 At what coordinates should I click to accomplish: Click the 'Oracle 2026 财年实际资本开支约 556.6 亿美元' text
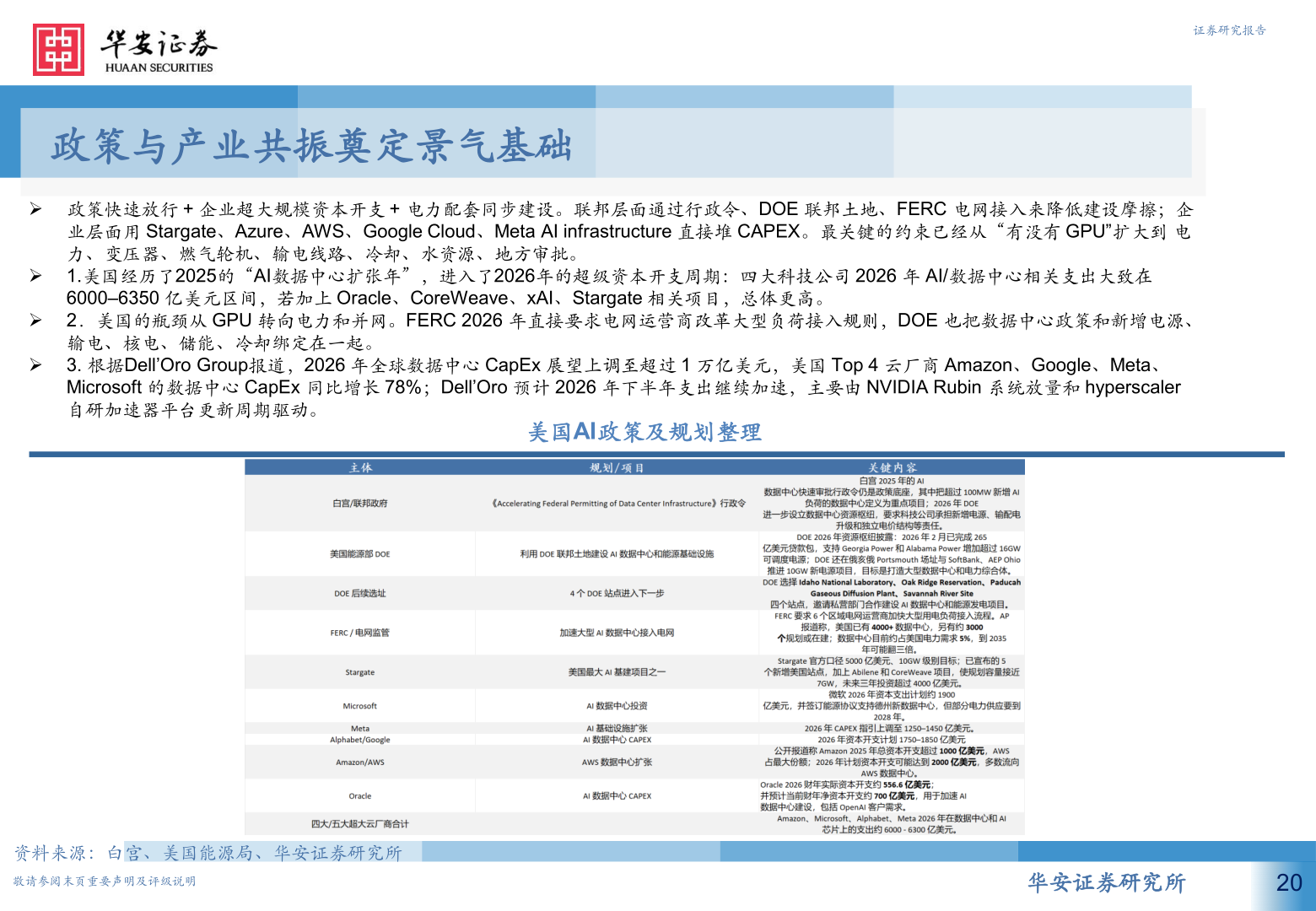pos(846,784)
